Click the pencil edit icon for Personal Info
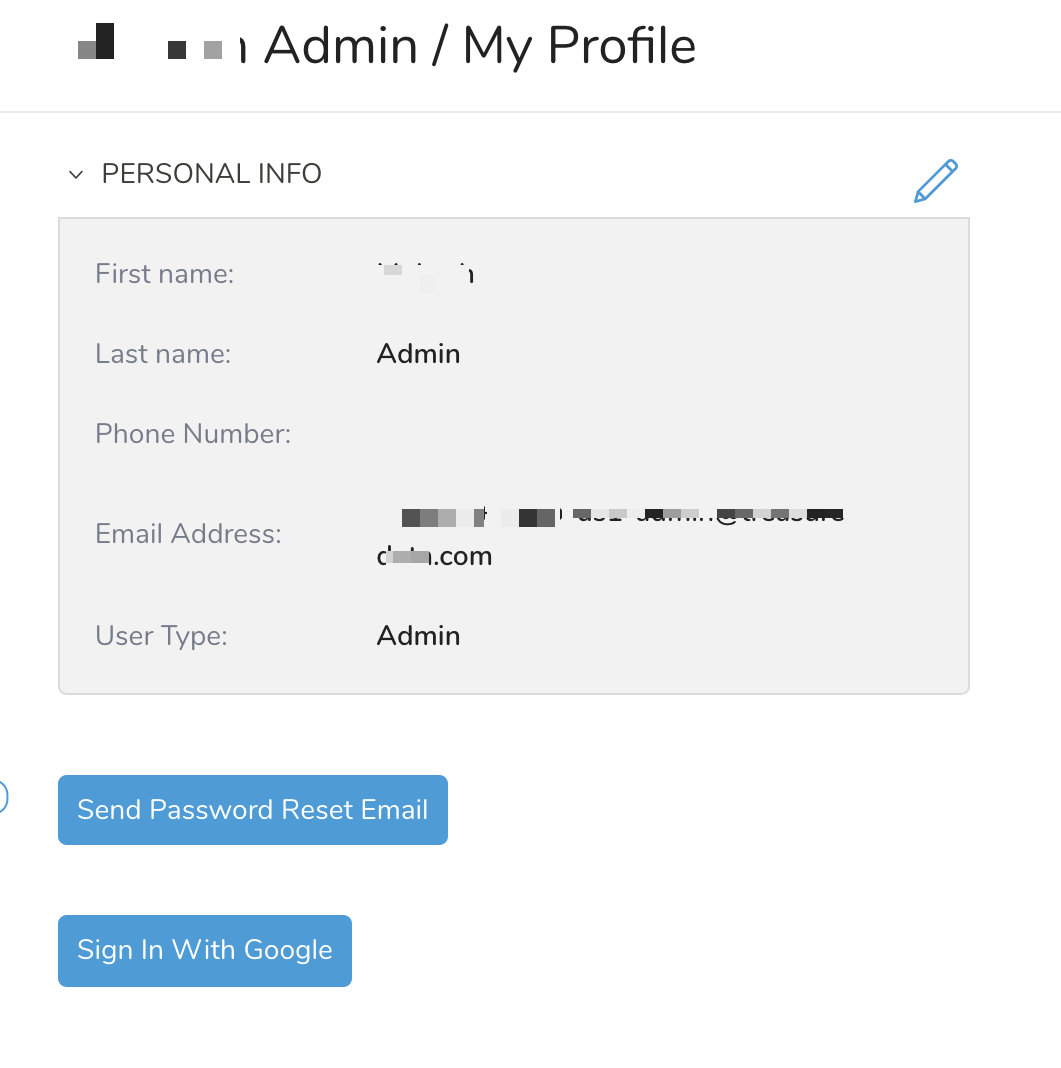 (936, 181)
